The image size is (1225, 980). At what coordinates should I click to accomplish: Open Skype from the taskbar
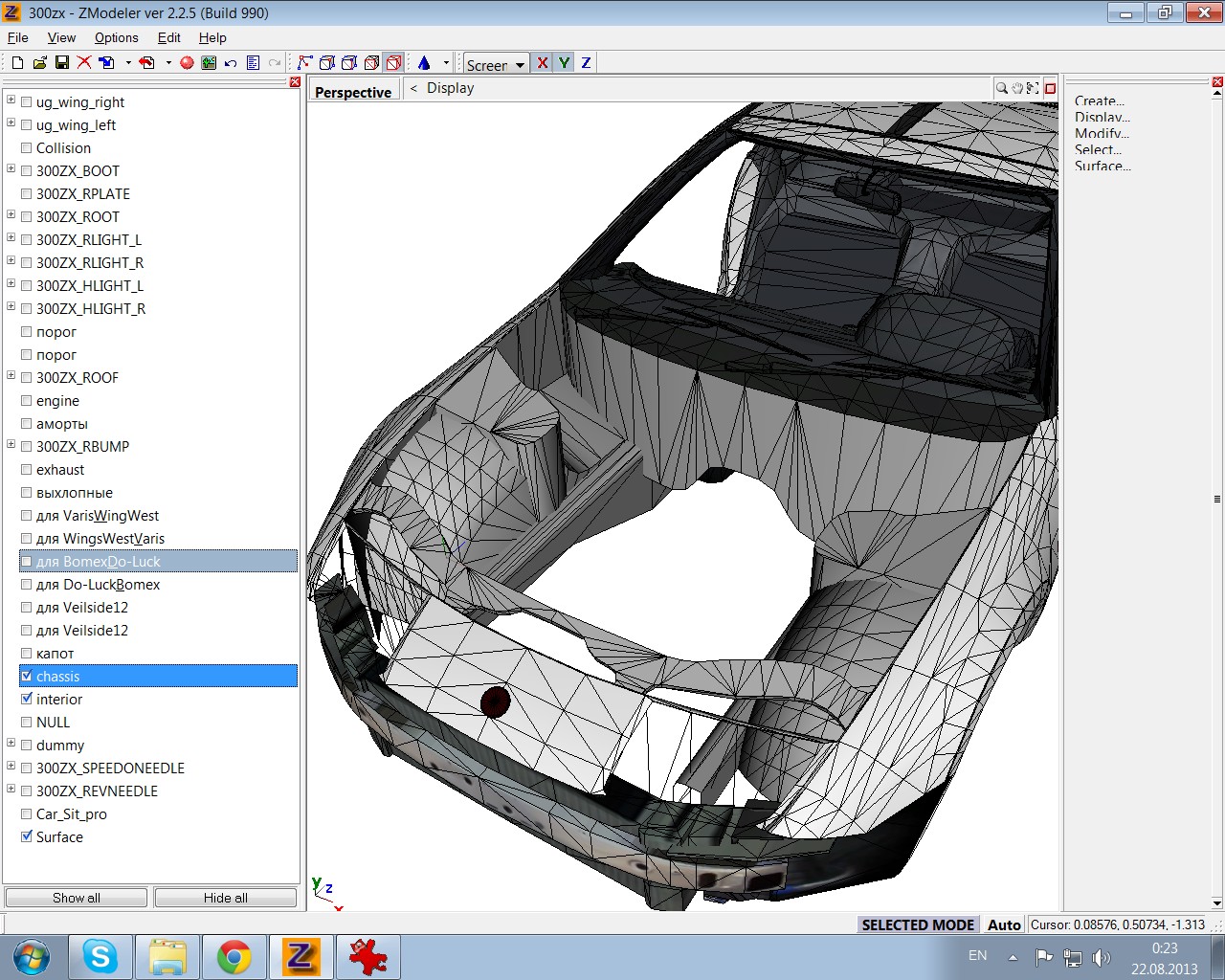coord(100,957)
